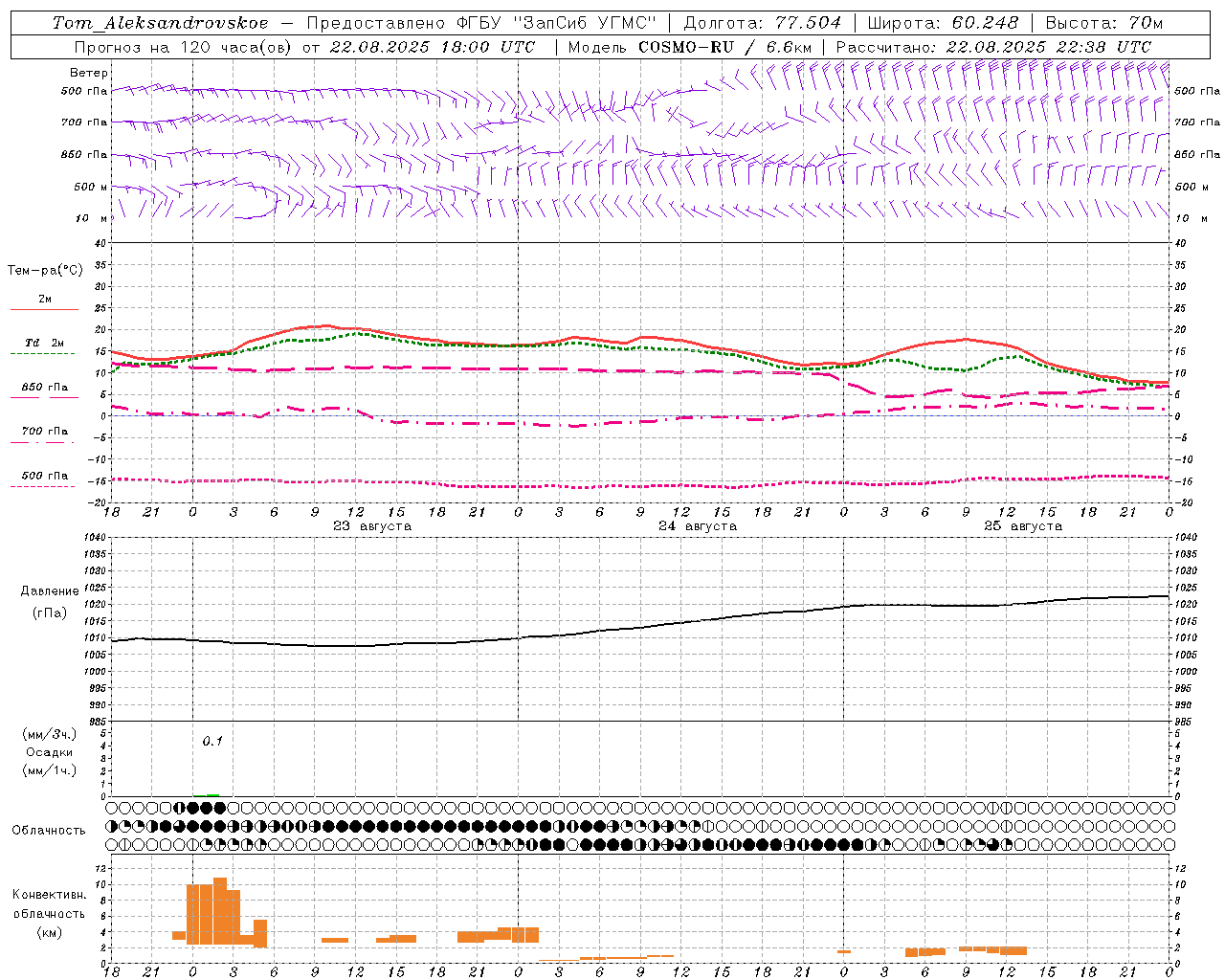Viewport: 1225px width, 980px height.
Task: Click the 'Осадки' precipitation label
Action: click(x=50, y=752)
